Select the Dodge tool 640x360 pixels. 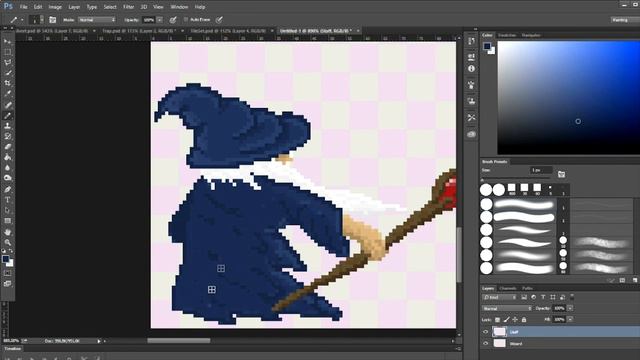[7, 178]
